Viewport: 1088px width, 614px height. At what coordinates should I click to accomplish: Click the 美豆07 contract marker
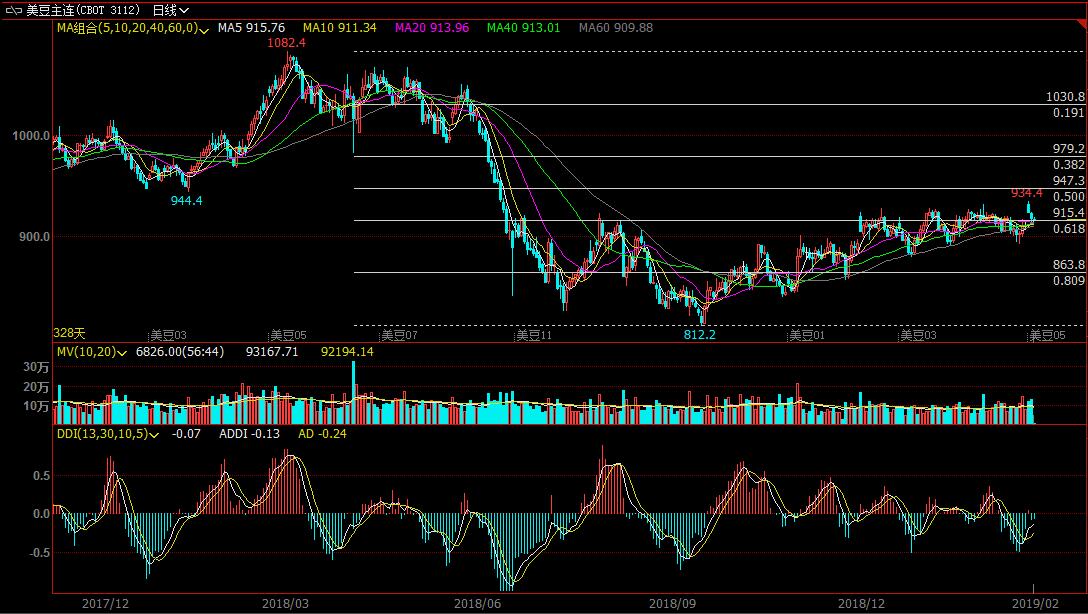click(x=402, y=336)
